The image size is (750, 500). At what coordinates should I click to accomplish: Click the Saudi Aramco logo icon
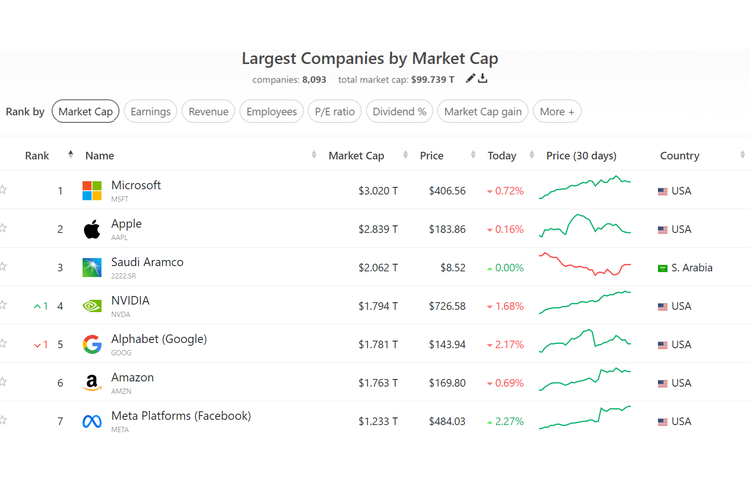(92, 268)
